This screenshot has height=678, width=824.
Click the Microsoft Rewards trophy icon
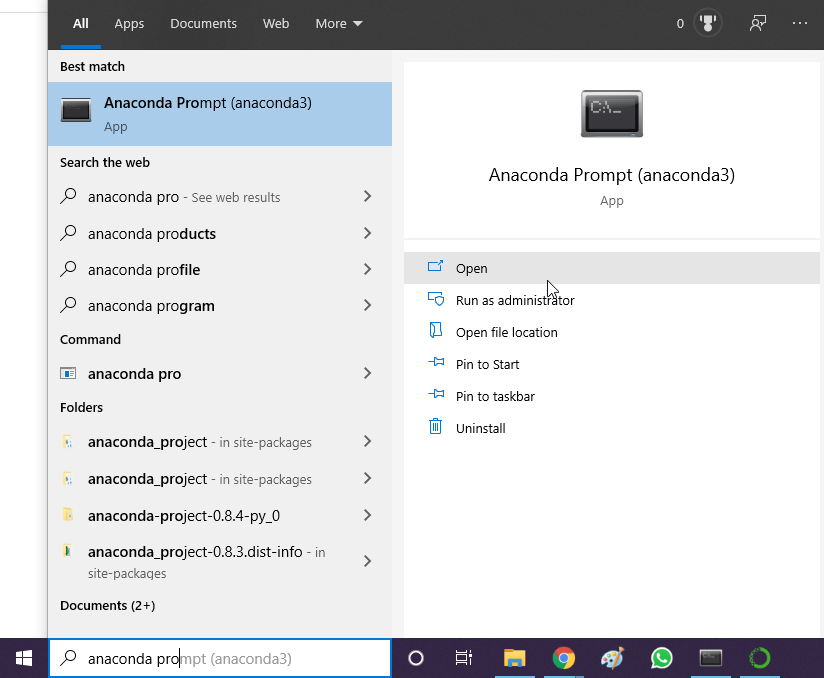pos(708,22)
